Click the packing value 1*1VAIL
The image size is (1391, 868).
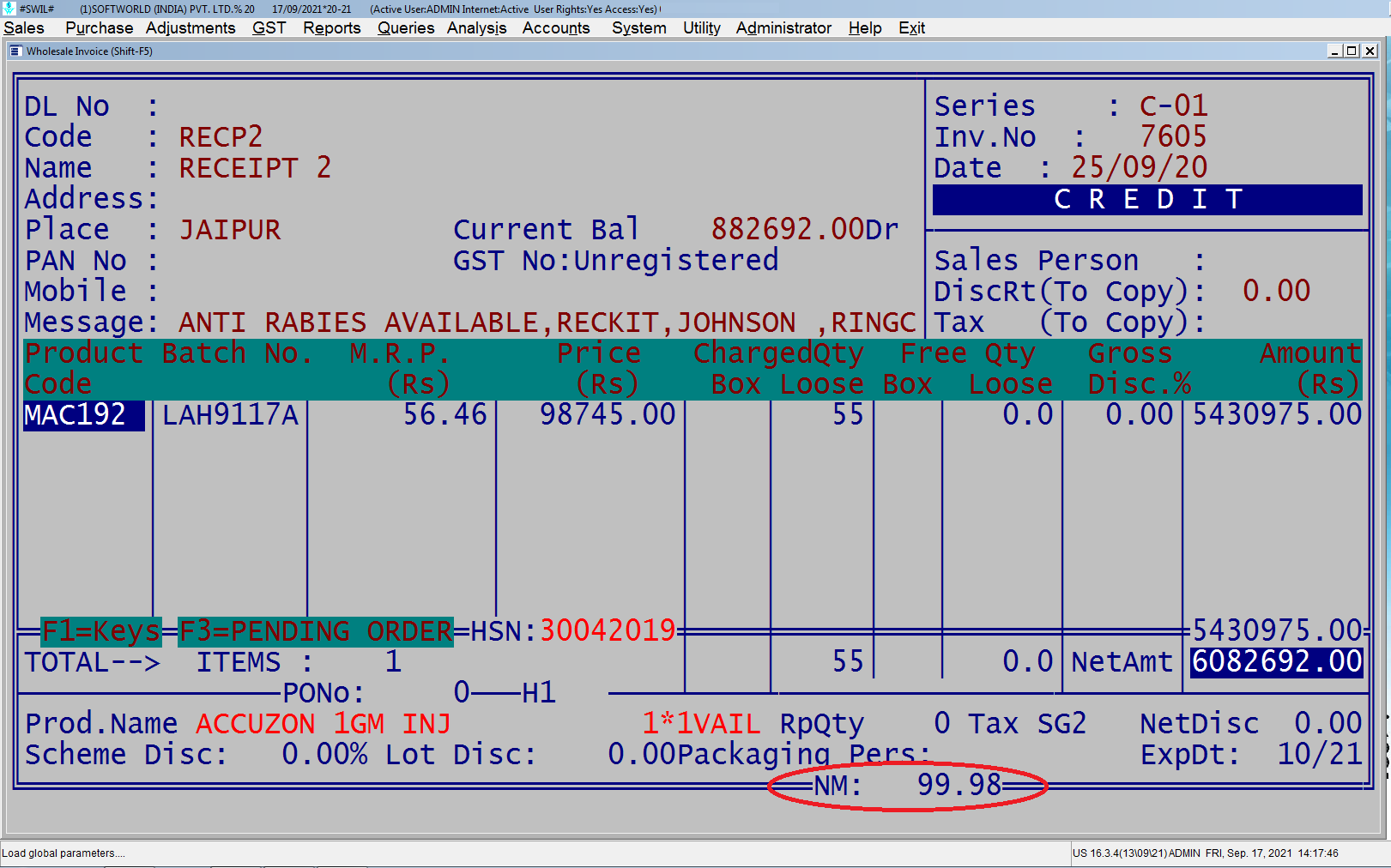pyautogui.click(x=701, y=724)
